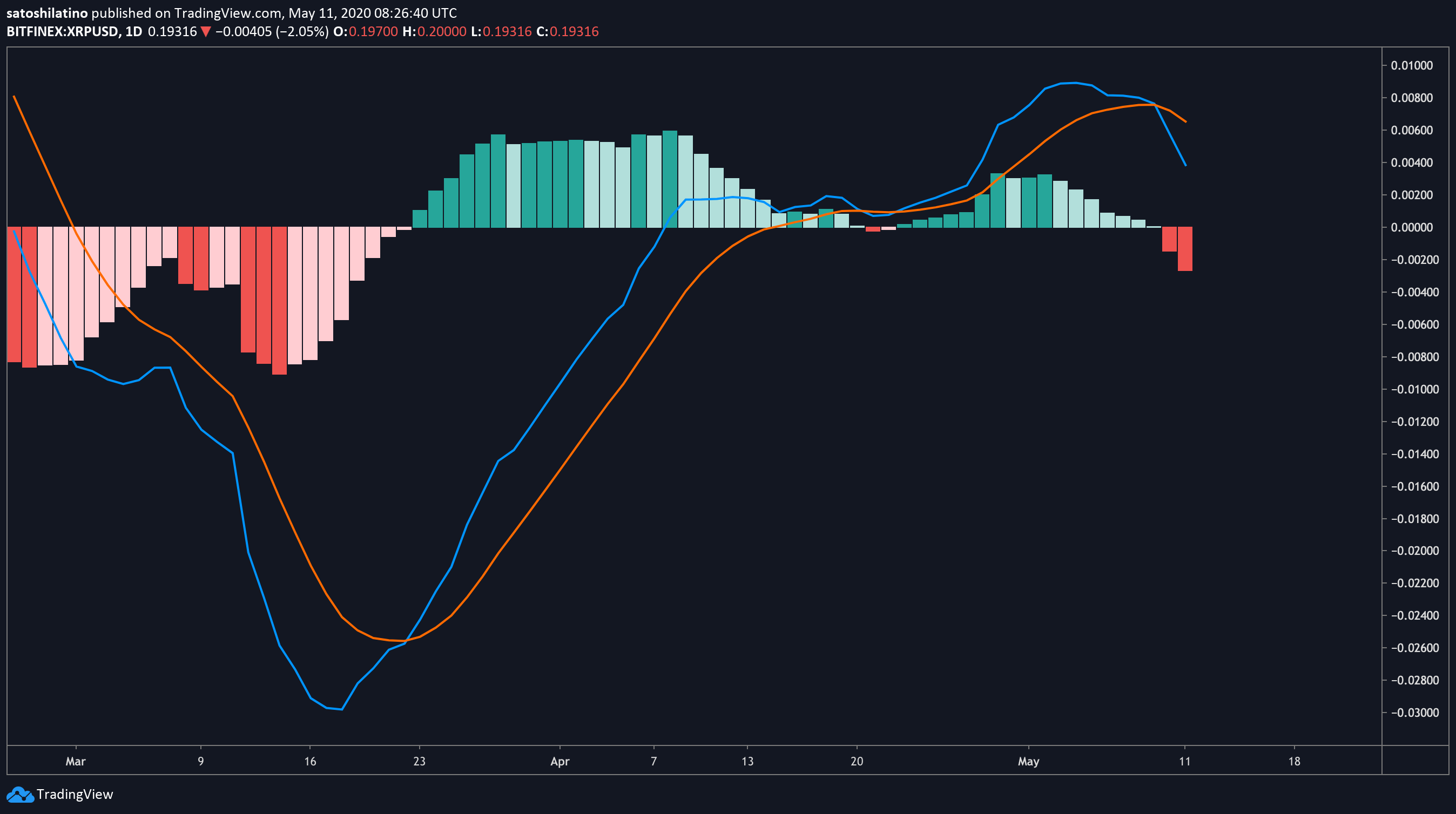Click the TradingView cloud logo icon
Viewport: 1456px width, 814px height.
point(21,794)
